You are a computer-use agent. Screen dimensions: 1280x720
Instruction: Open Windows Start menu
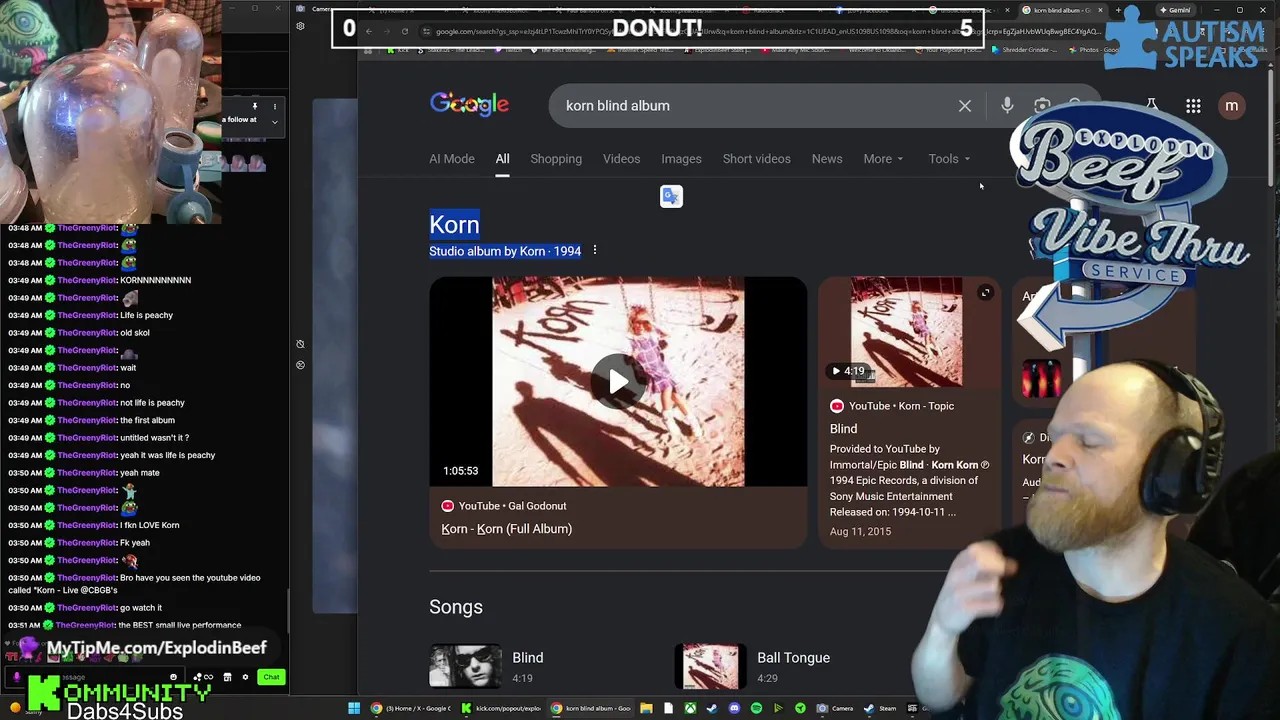354,708
